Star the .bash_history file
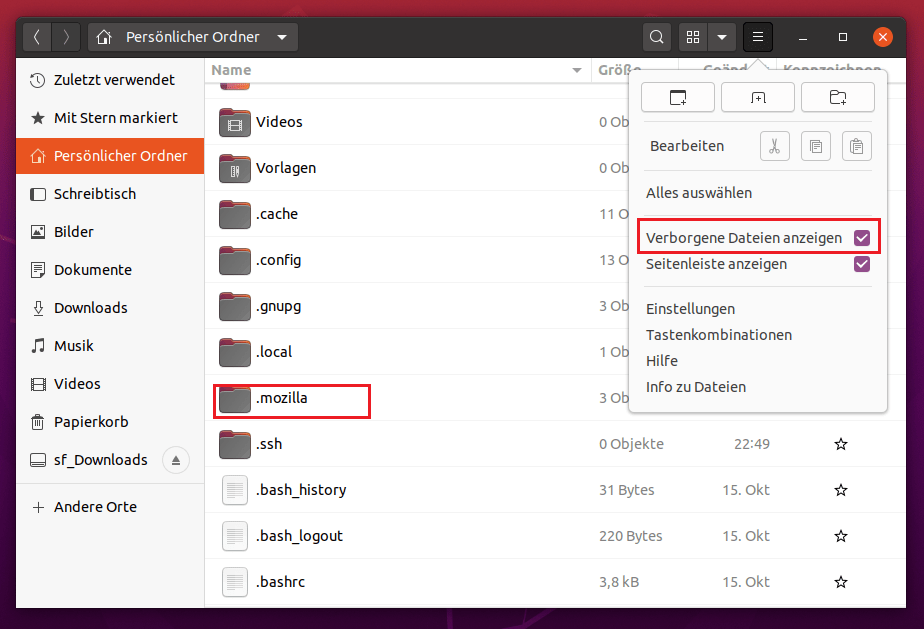 tap(841, 490)
